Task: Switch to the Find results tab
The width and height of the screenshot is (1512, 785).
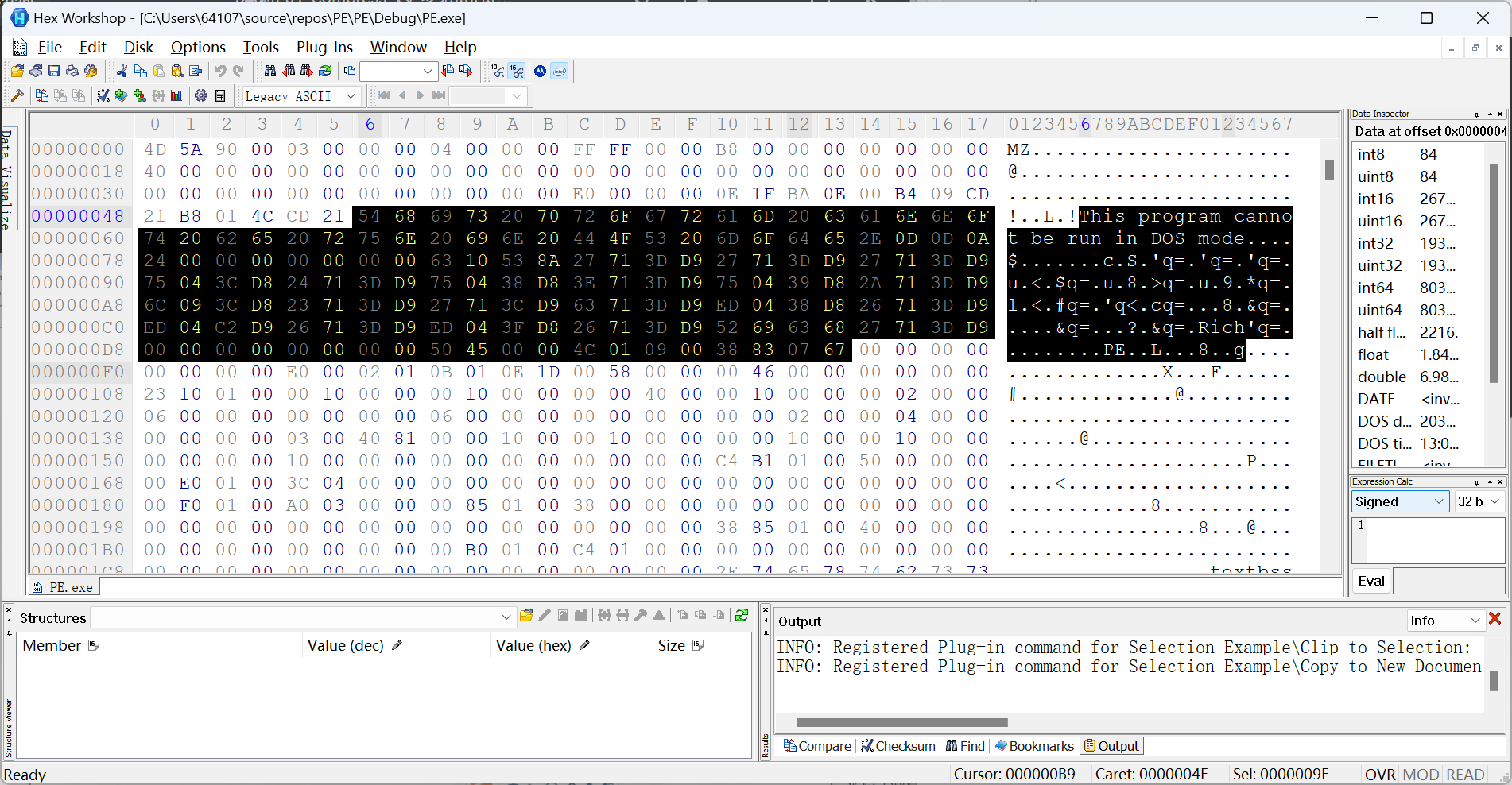Action: [x=965, y=746]
